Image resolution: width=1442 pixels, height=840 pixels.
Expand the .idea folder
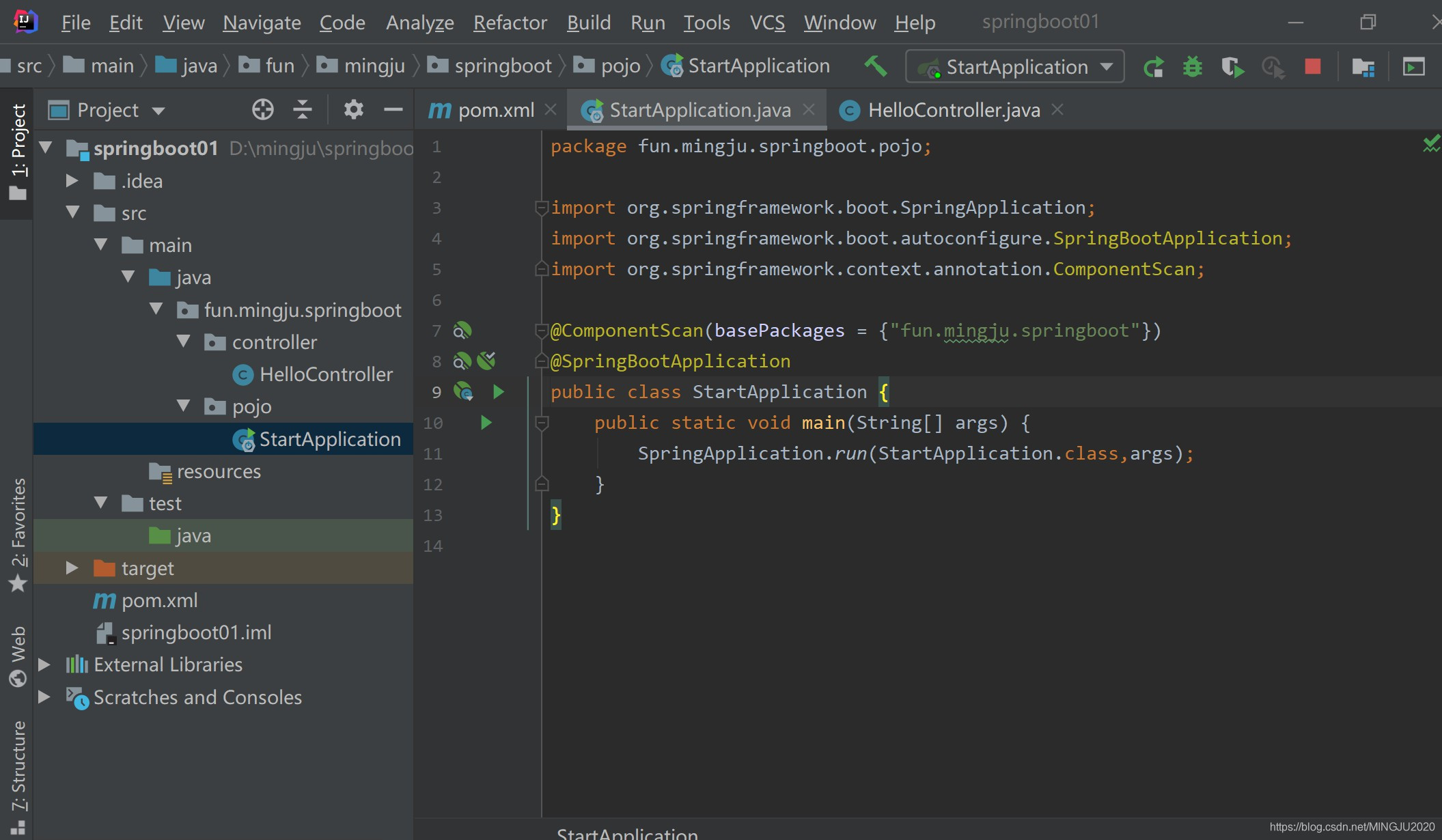(72, 180)
